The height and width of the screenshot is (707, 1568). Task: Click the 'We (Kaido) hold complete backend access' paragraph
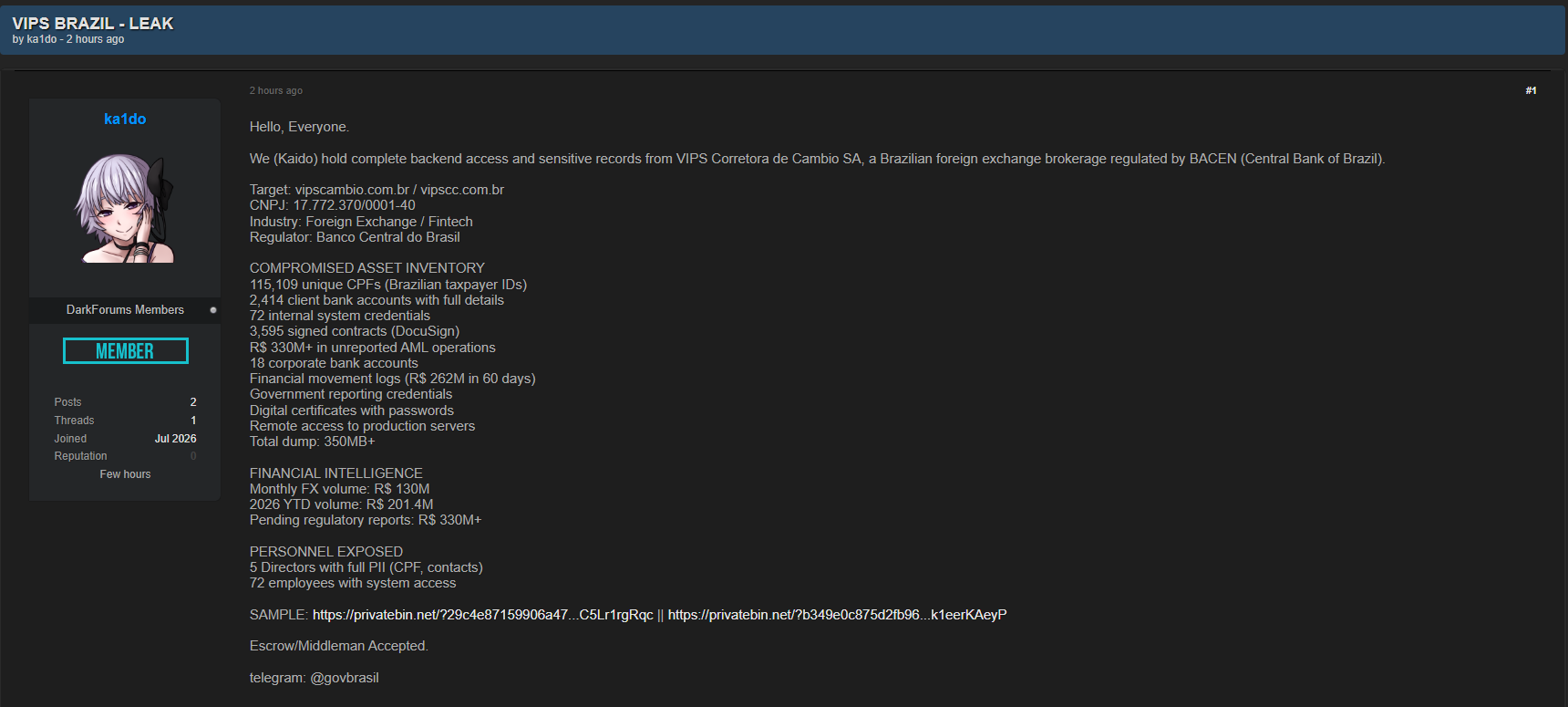(818, 159)
